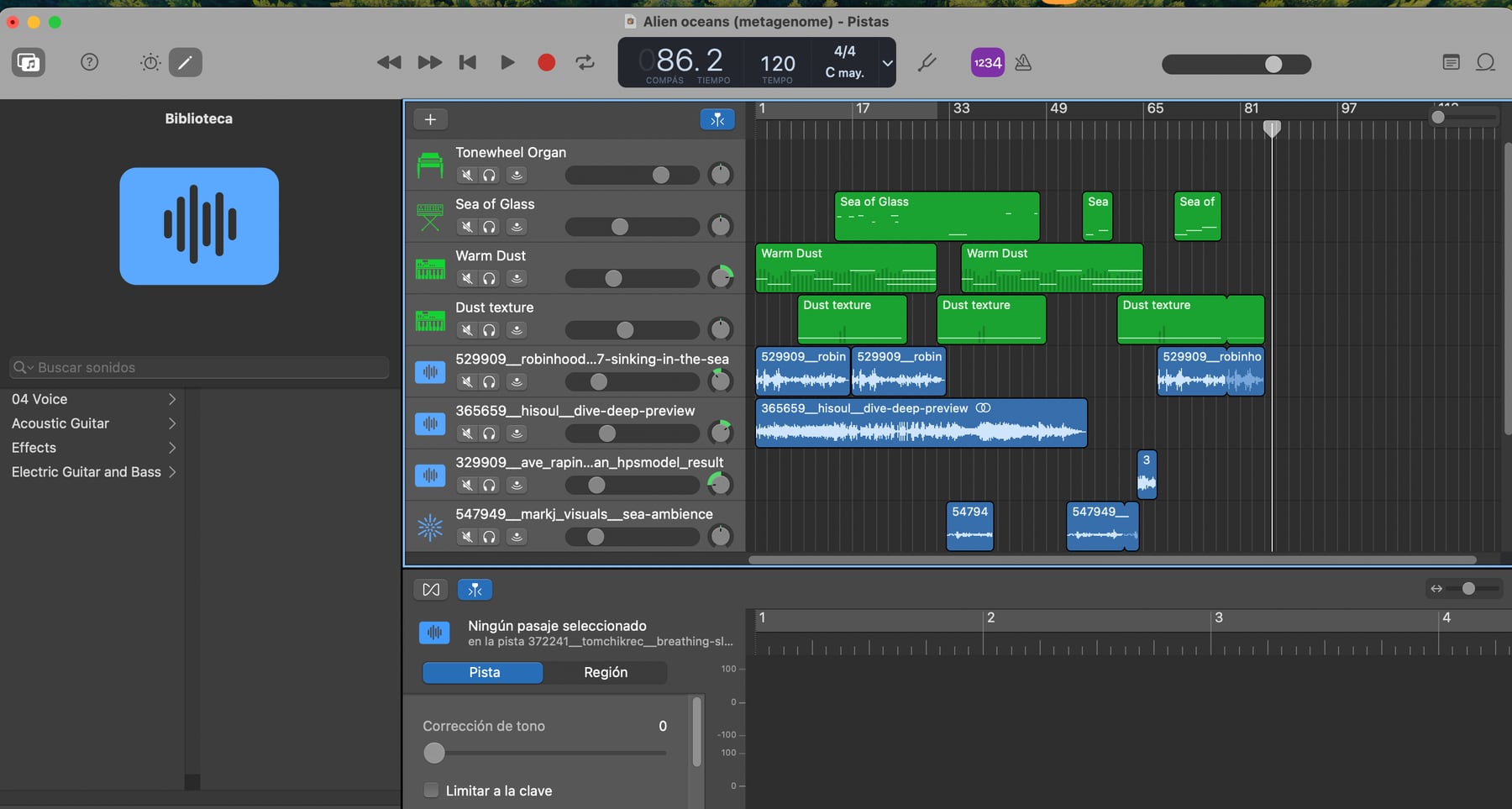Switch to the Región tab
The image size is (1512, 809).
tap(606, 672)
